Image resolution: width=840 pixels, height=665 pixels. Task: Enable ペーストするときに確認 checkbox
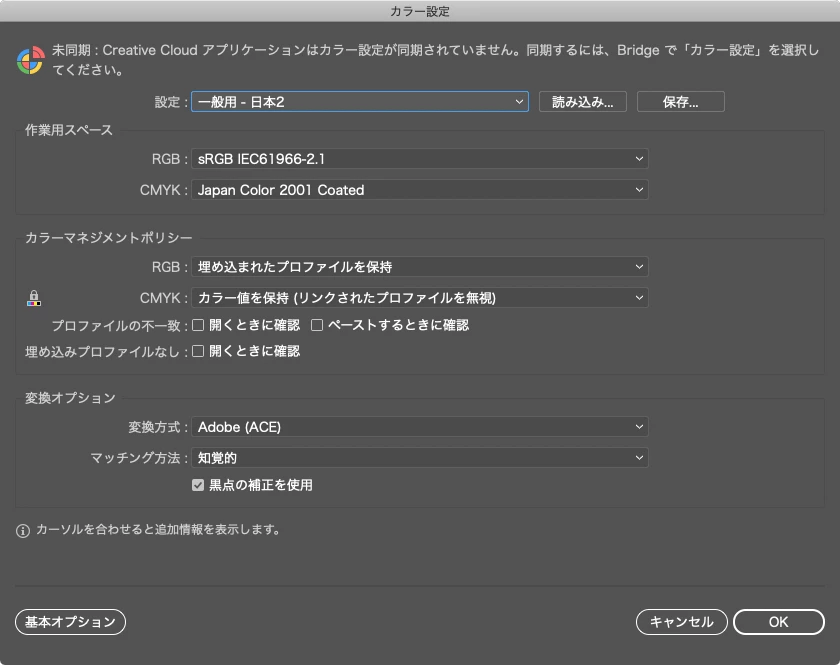[317, 325]
